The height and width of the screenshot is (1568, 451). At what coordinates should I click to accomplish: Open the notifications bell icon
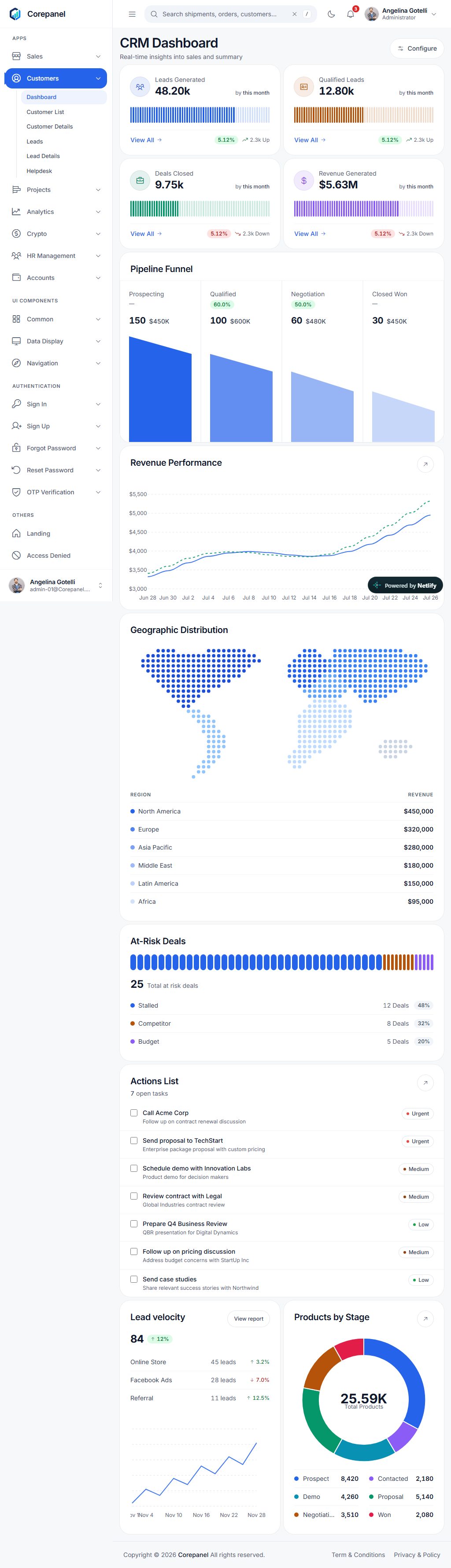click(x=351, y=14)
